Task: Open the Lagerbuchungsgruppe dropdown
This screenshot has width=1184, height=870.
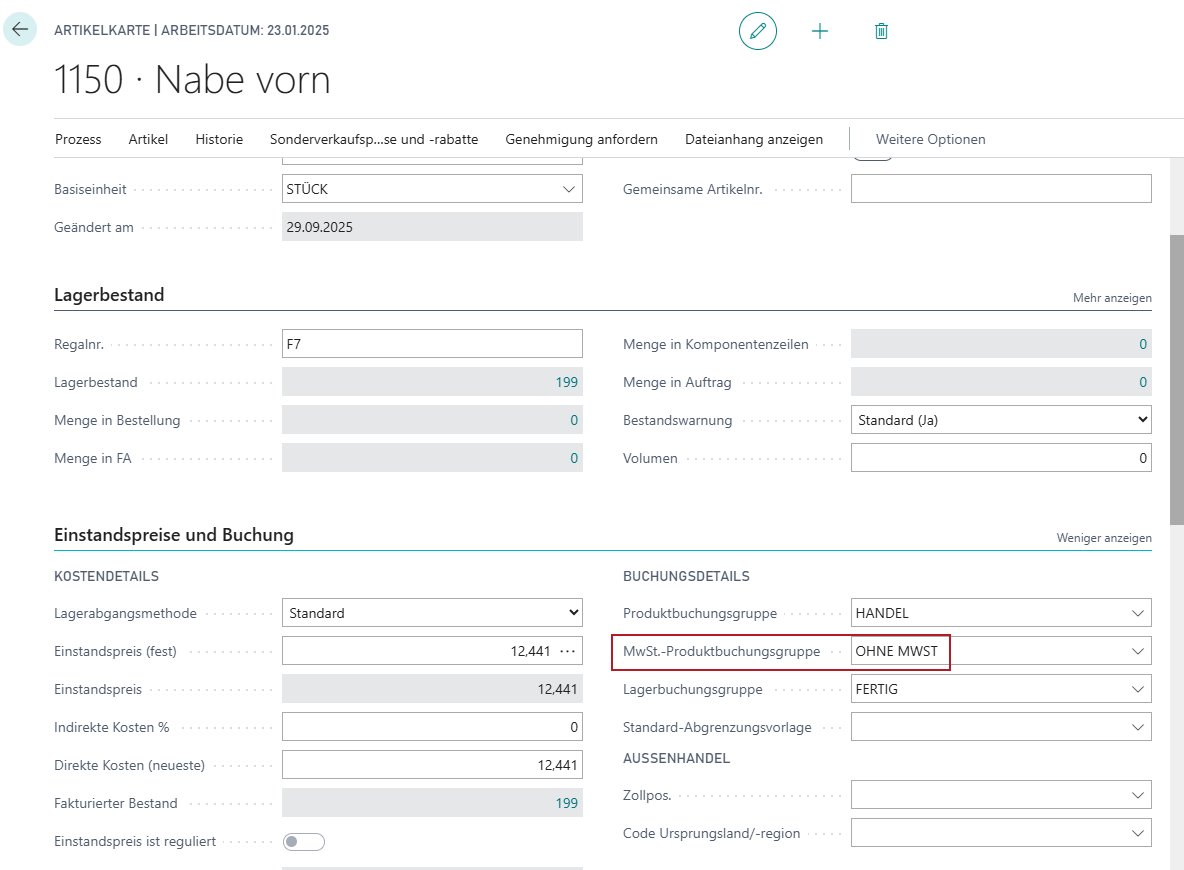Action: pyautogui.click(x=1137, y=689)
